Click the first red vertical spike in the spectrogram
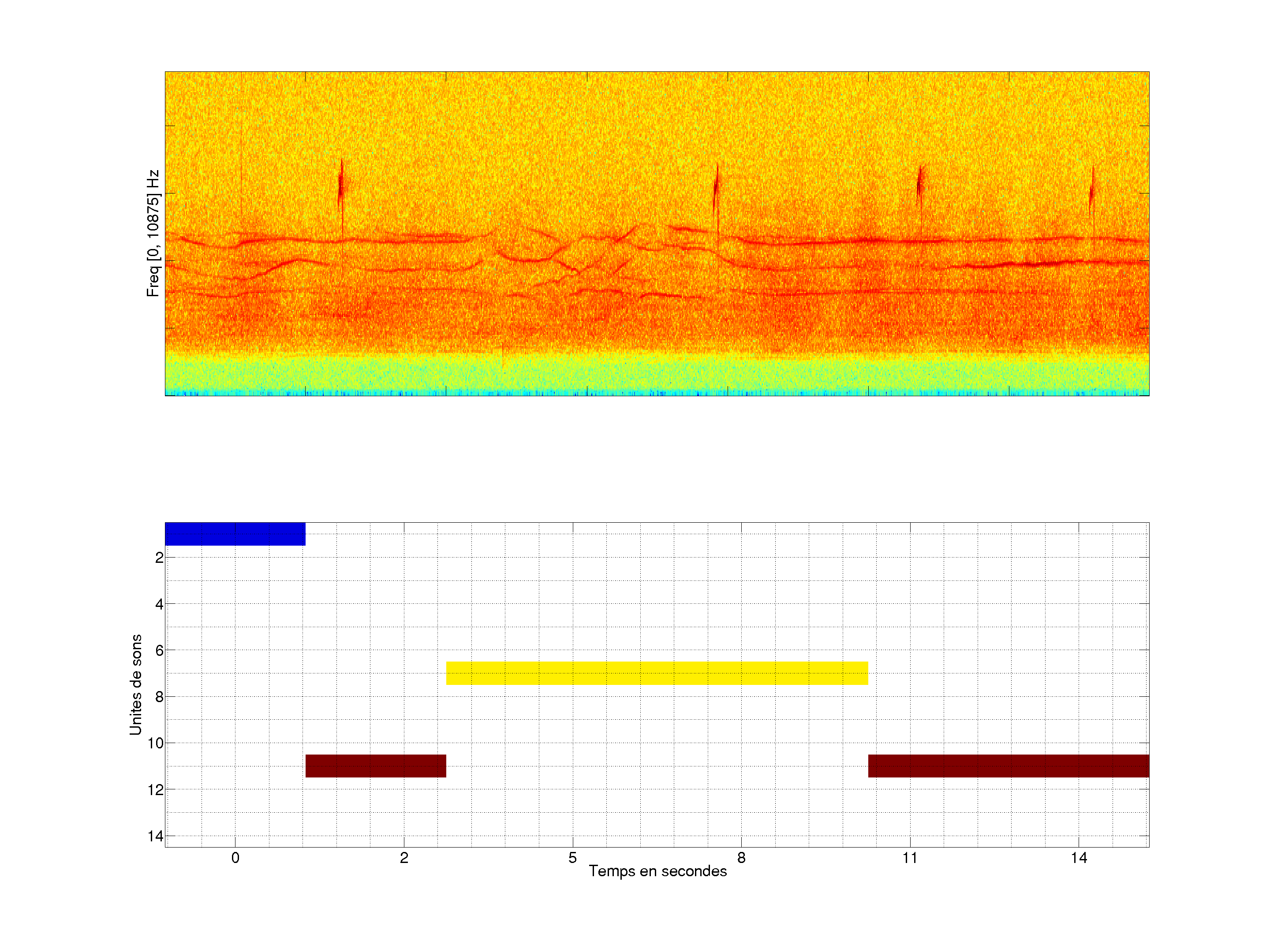This screenshot has width=1270, height=952. pyautogui.click(x=341, y=185)
